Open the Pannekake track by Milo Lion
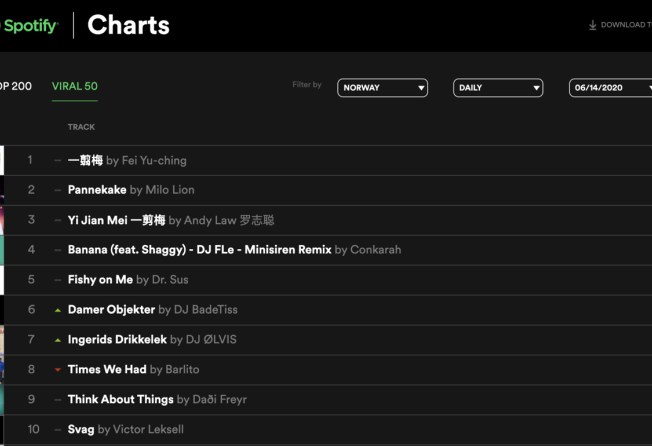 click(97, 190)
